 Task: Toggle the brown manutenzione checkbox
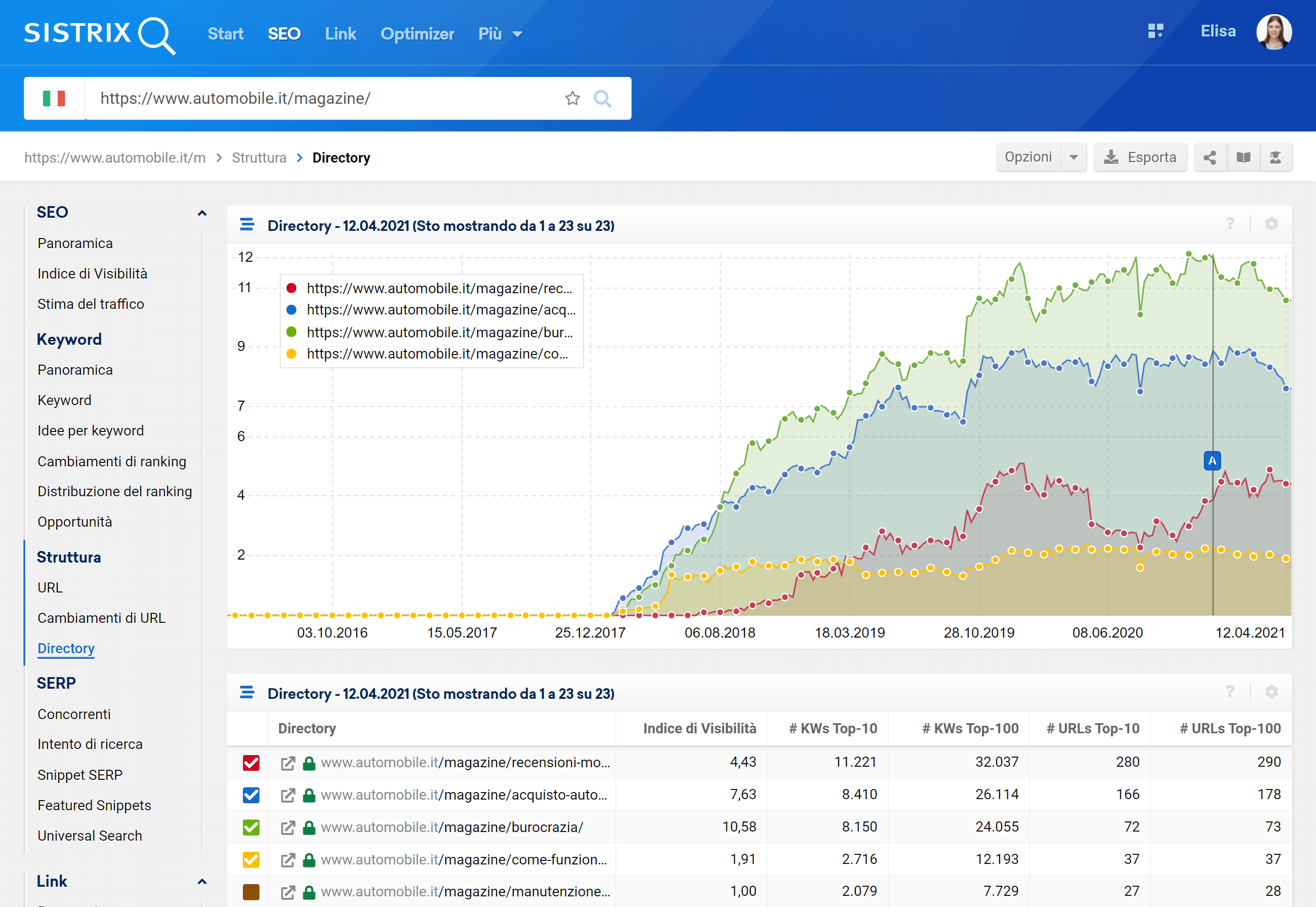point(251,892)
